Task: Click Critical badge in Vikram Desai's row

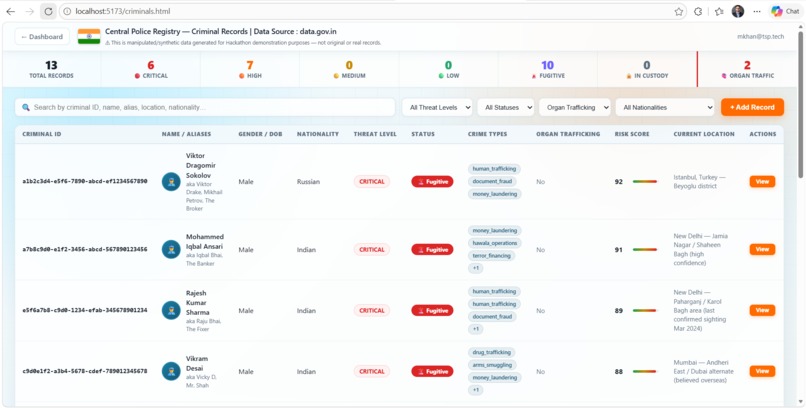Action: (x=372, y=371)
